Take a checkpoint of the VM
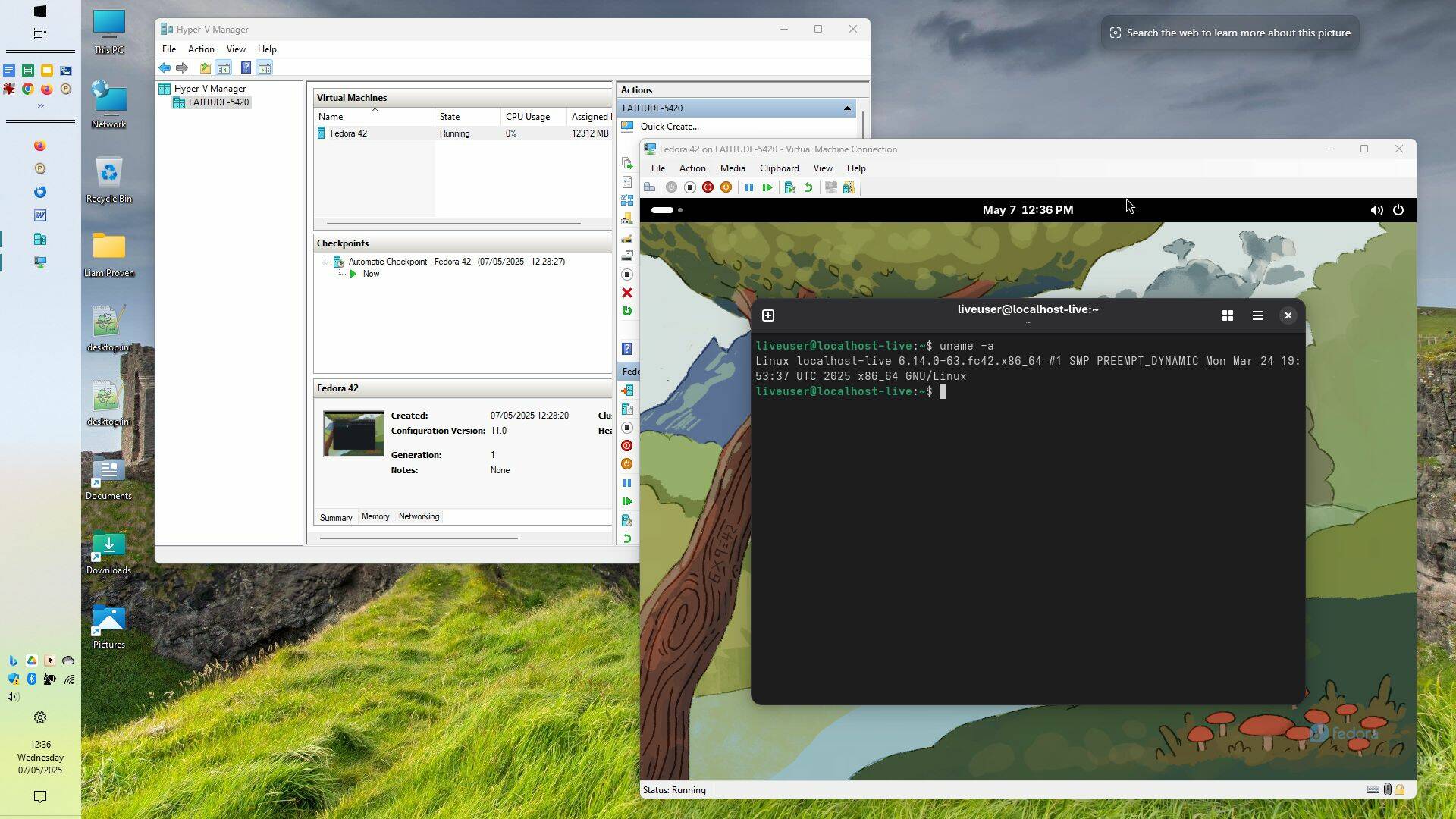 pyautogui.click(x=789, y=187)
